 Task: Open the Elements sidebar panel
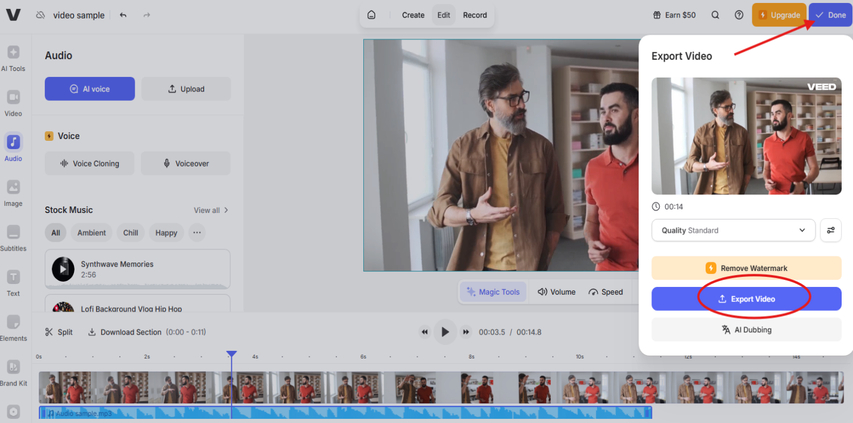coord(13,328)
